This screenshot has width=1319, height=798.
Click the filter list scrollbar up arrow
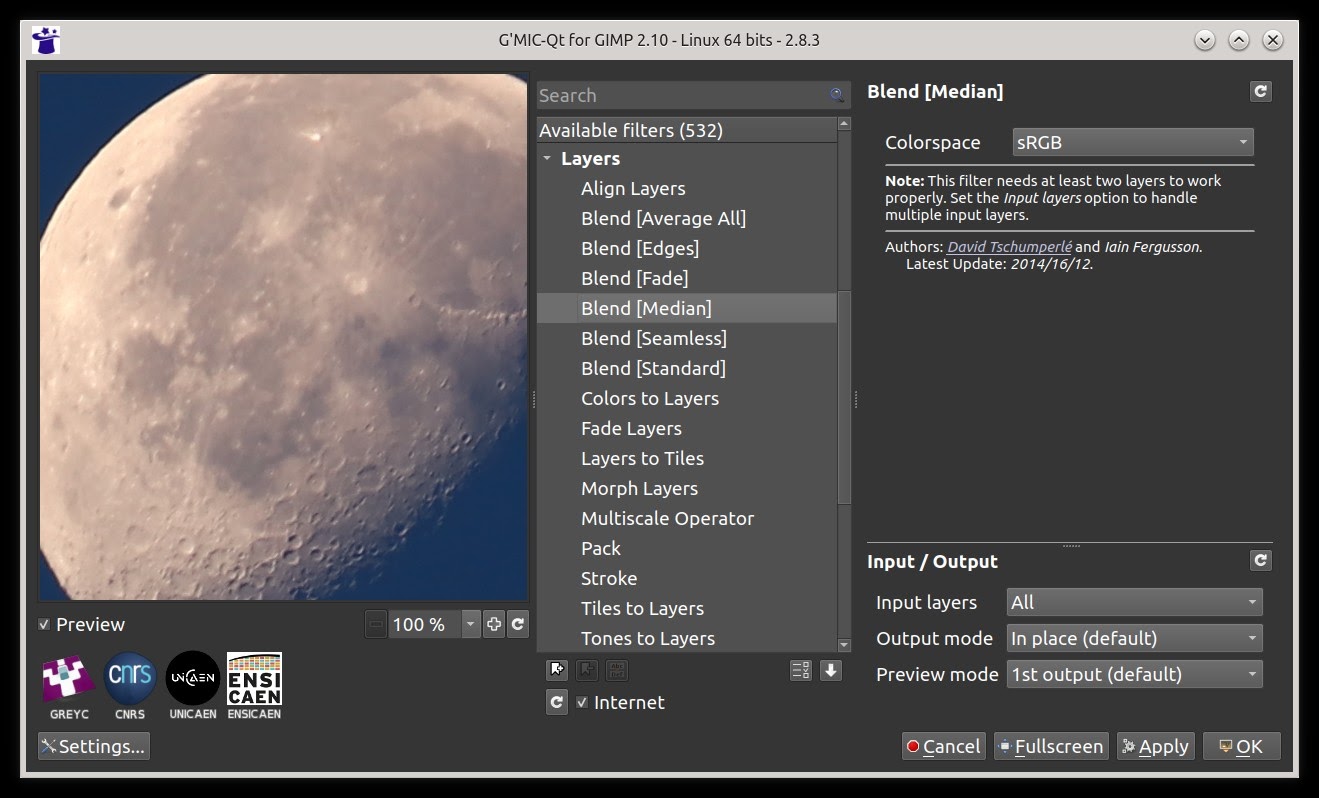pos(844,124)
